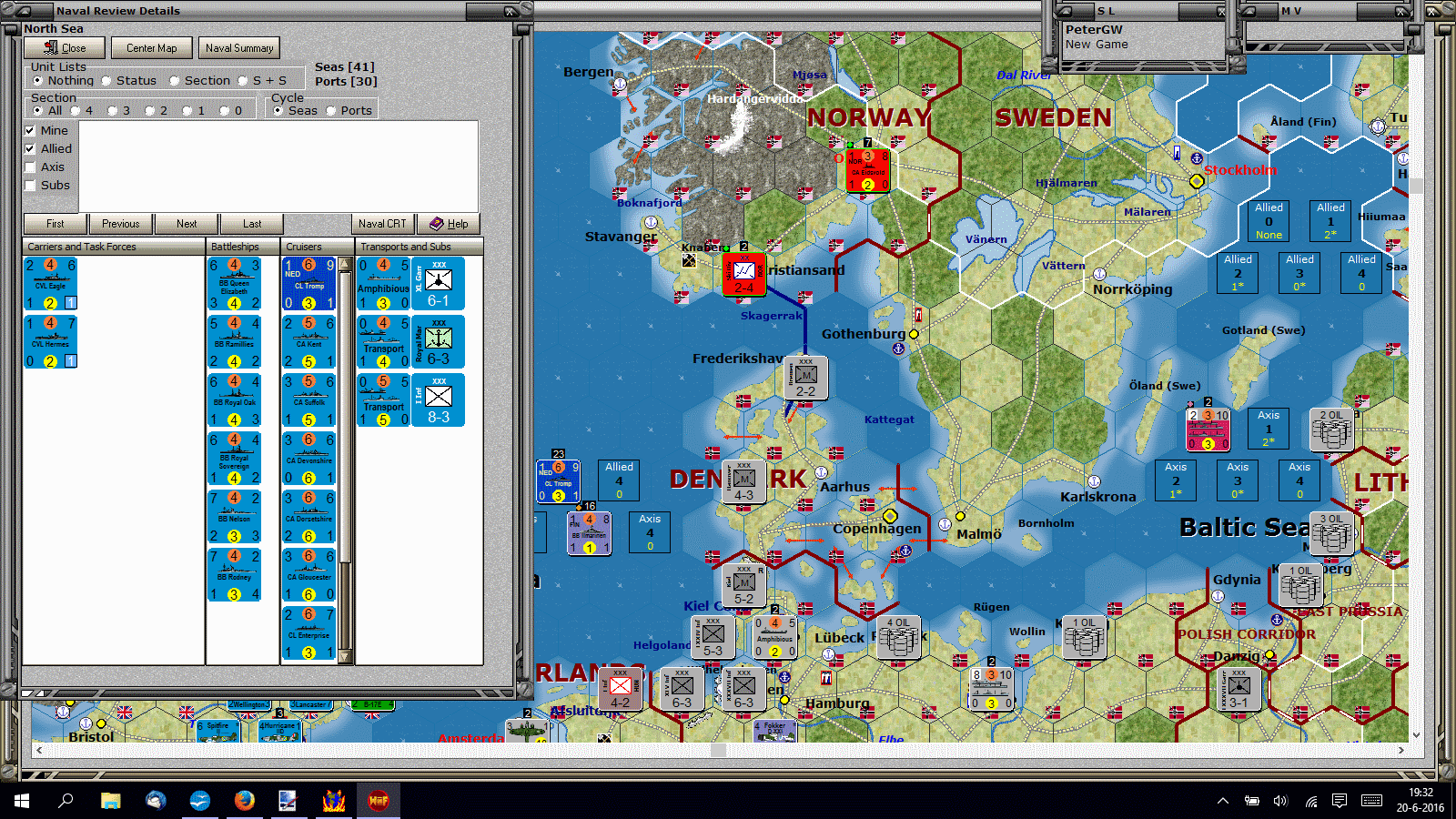Click the 3-1 unit near Danzig
Screen dimensions: 1456x819
(1239, 690)
